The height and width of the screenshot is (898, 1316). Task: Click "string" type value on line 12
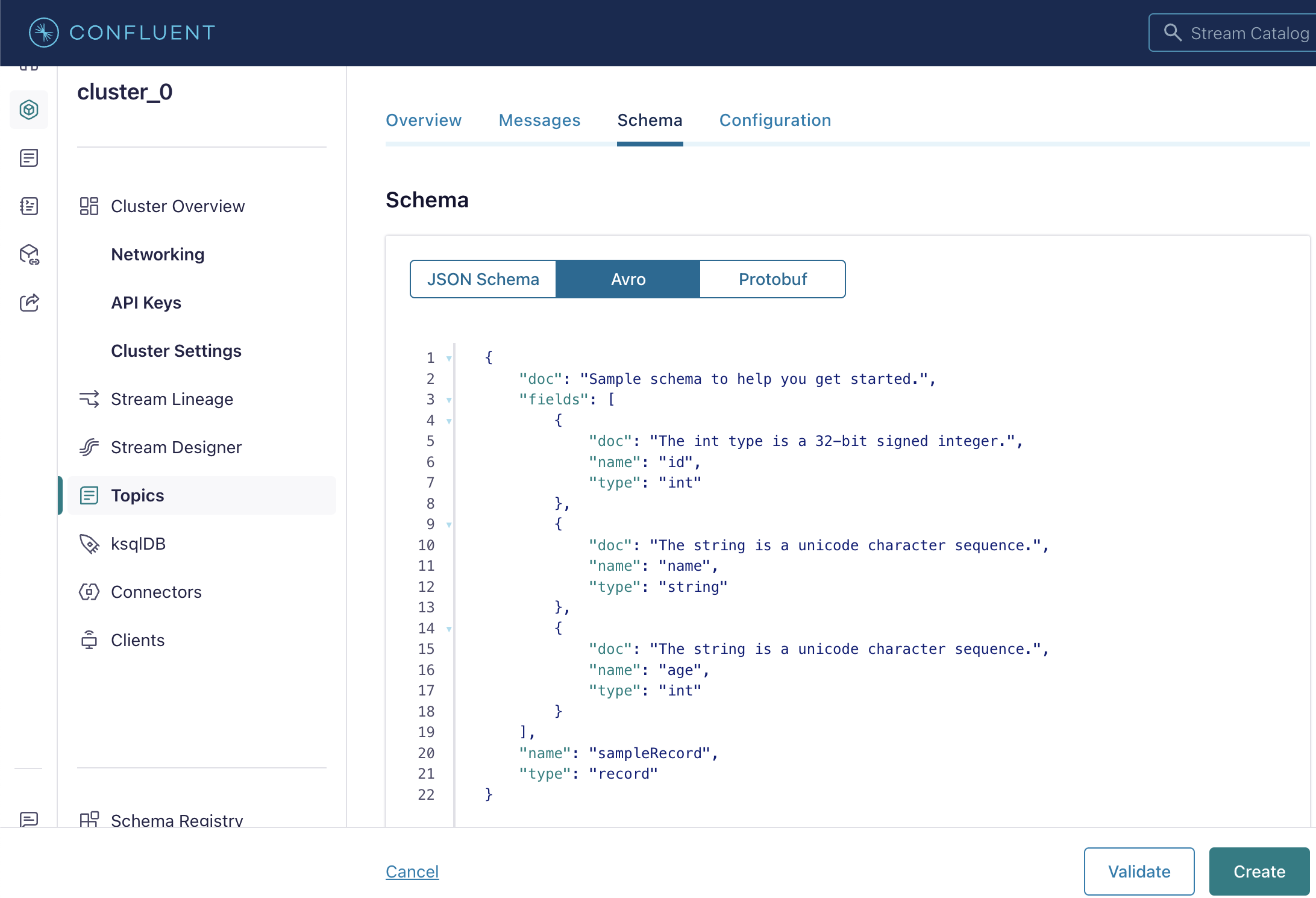(693, 587)
